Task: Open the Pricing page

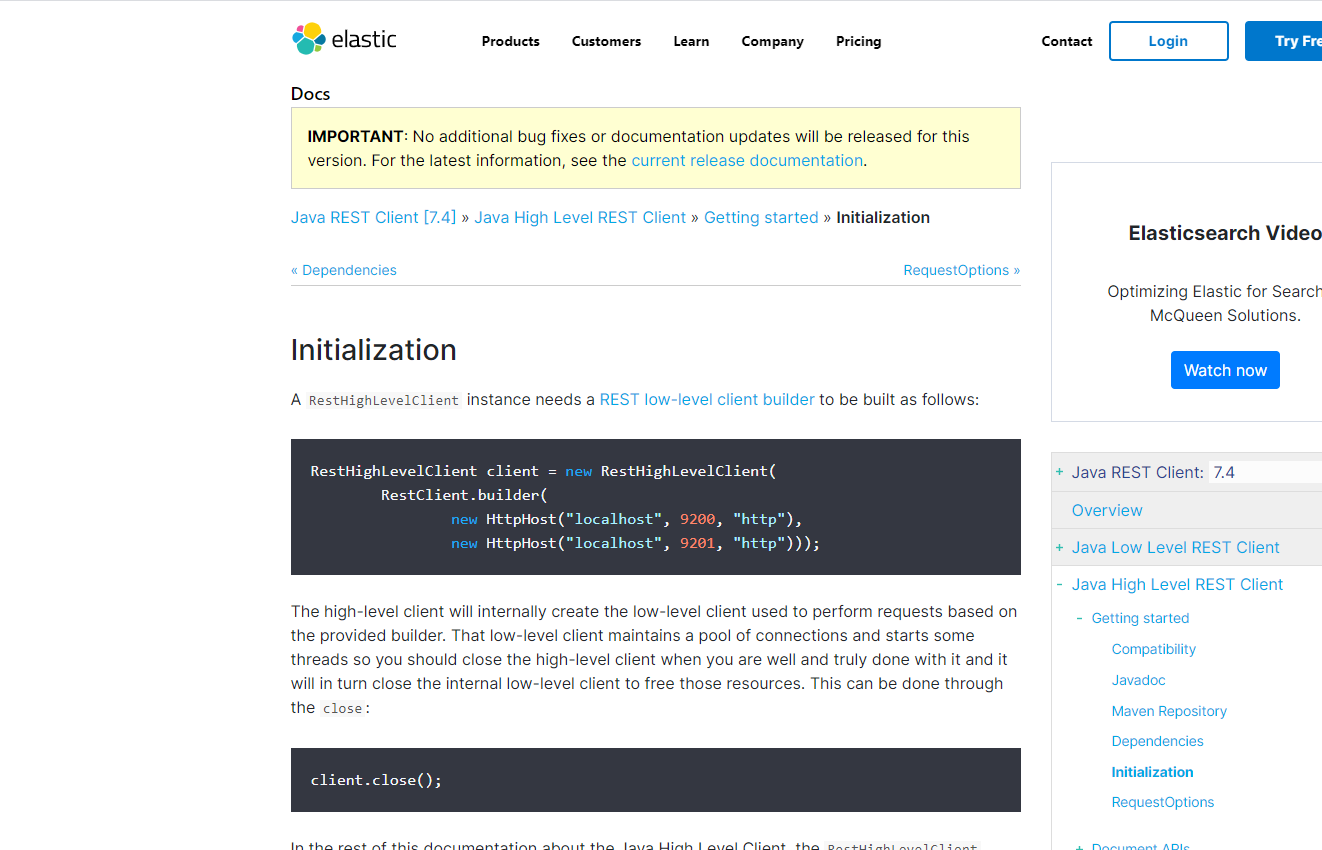Action: click(x=858, y=41)
